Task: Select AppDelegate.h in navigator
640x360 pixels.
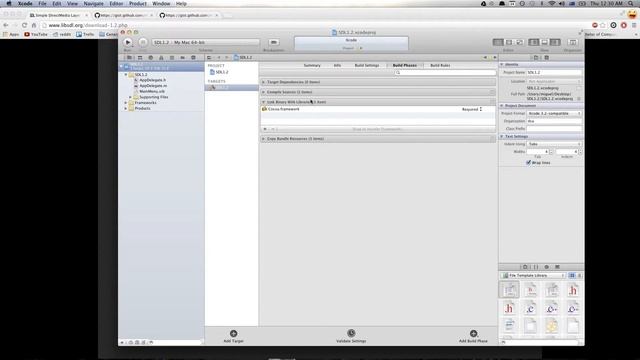Action: click(x=153, y=80)
